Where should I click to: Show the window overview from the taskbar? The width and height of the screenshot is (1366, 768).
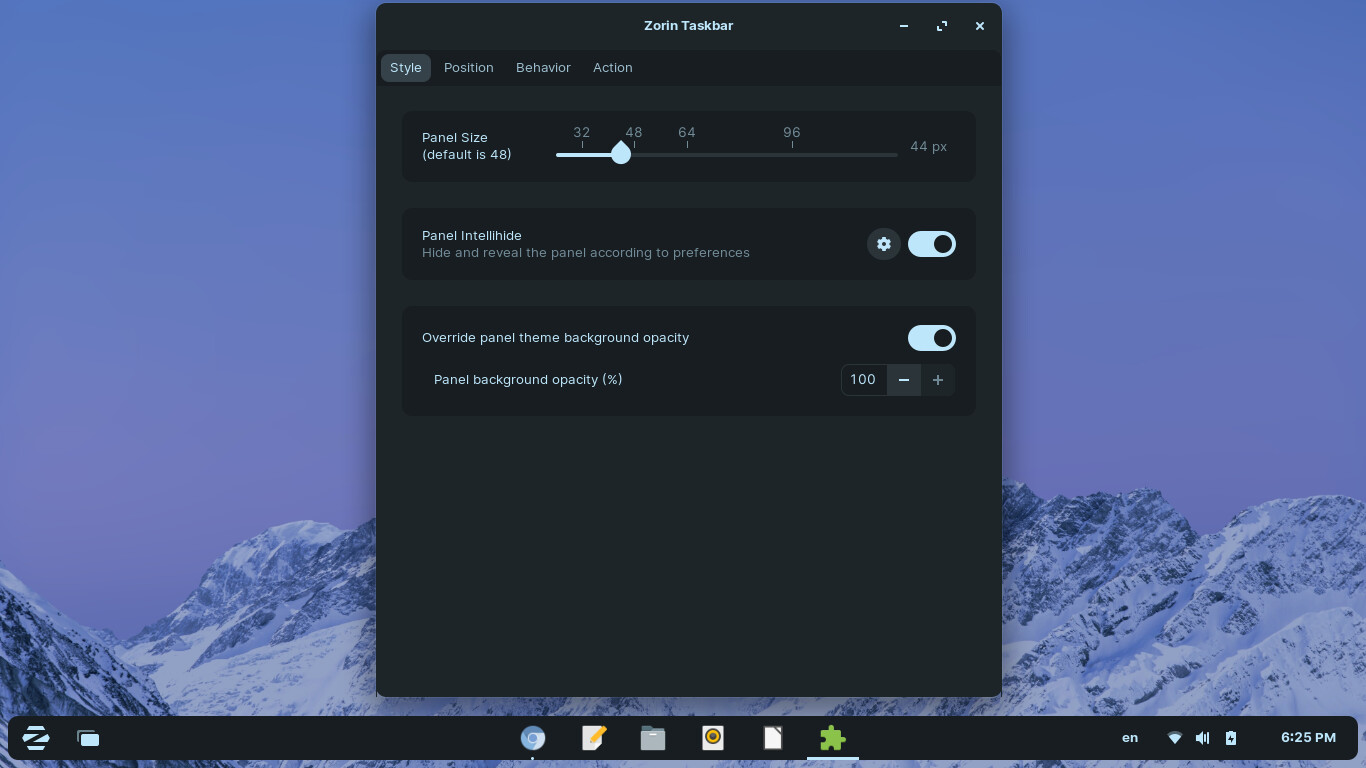click(88, 738)
